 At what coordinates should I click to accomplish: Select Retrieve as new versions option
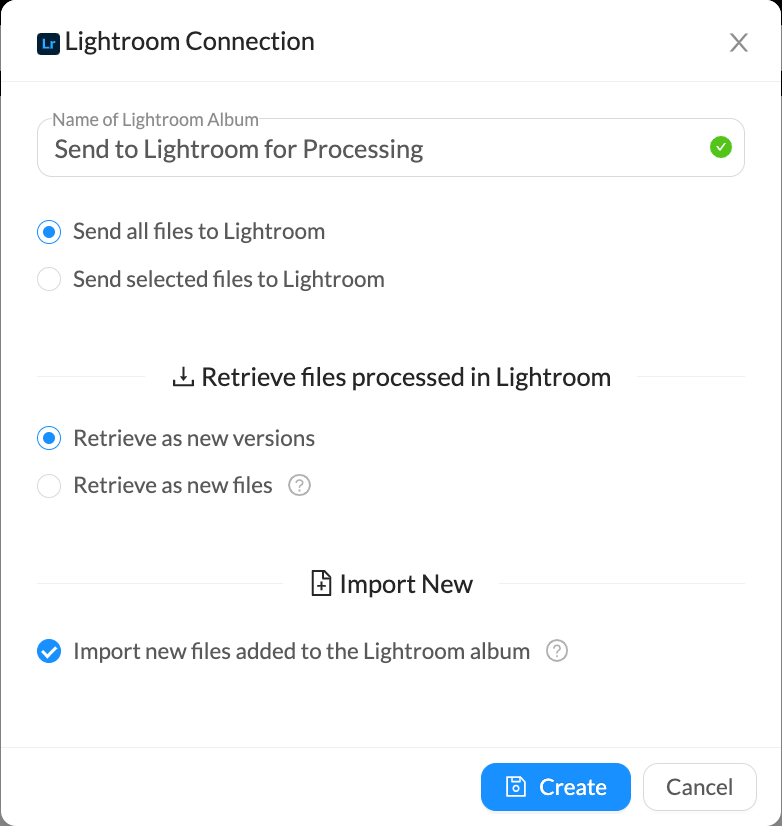tap(49, 438)
